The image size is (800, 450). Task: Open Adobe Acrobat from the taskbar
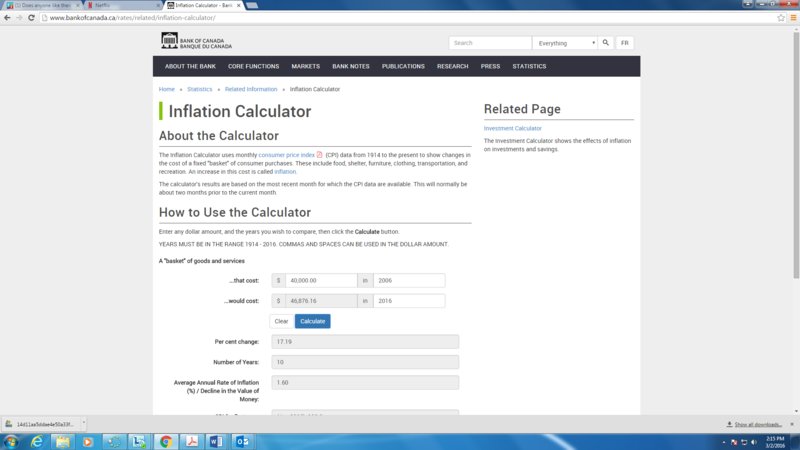(191, 441)
